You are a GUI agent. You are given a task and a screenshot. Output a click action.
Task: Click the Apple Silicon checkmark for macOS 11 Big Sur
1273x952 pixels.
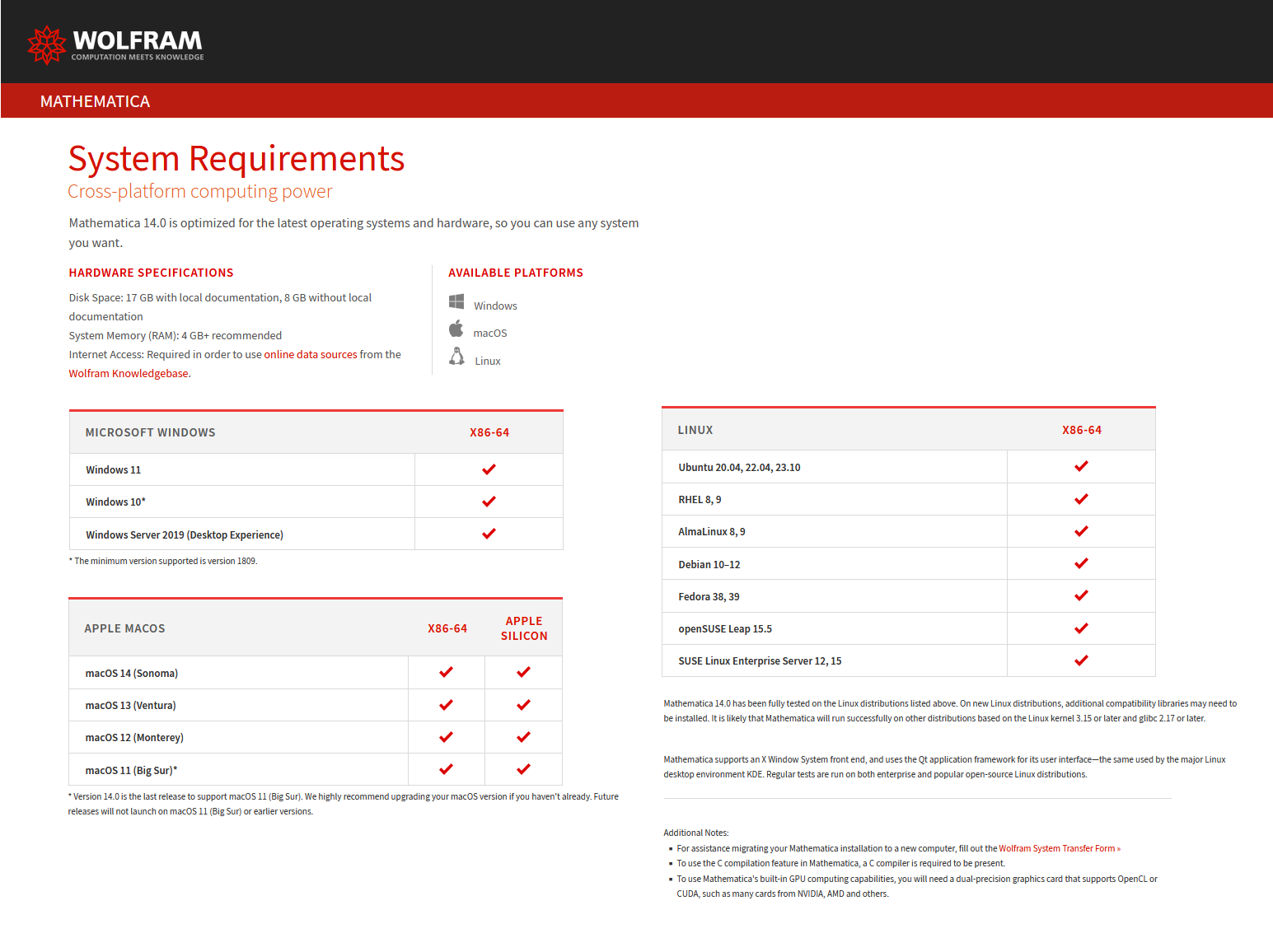click(523, 769)
